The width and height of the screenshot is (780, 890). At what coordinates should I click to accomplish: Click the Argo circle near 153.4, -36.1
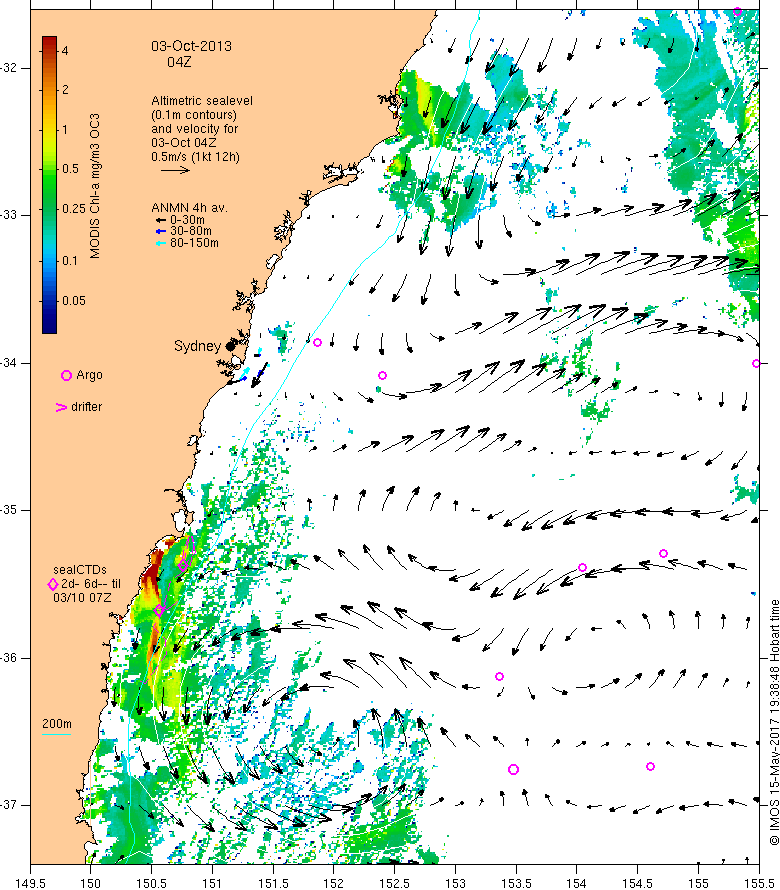coord(500,677)
